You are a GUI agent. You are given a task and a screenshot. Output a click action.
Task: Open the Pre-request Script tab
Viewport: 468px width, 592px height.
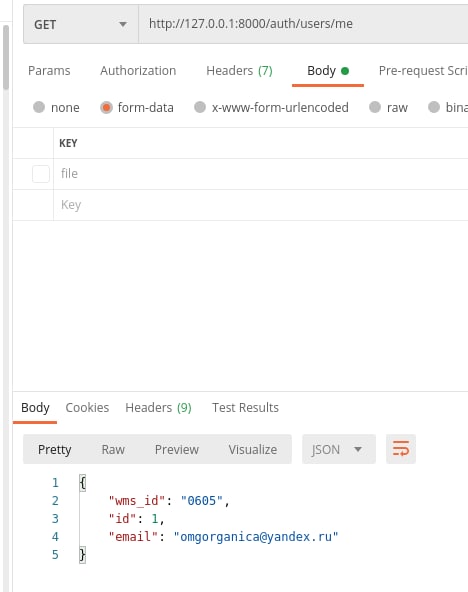tap(423, 71)
